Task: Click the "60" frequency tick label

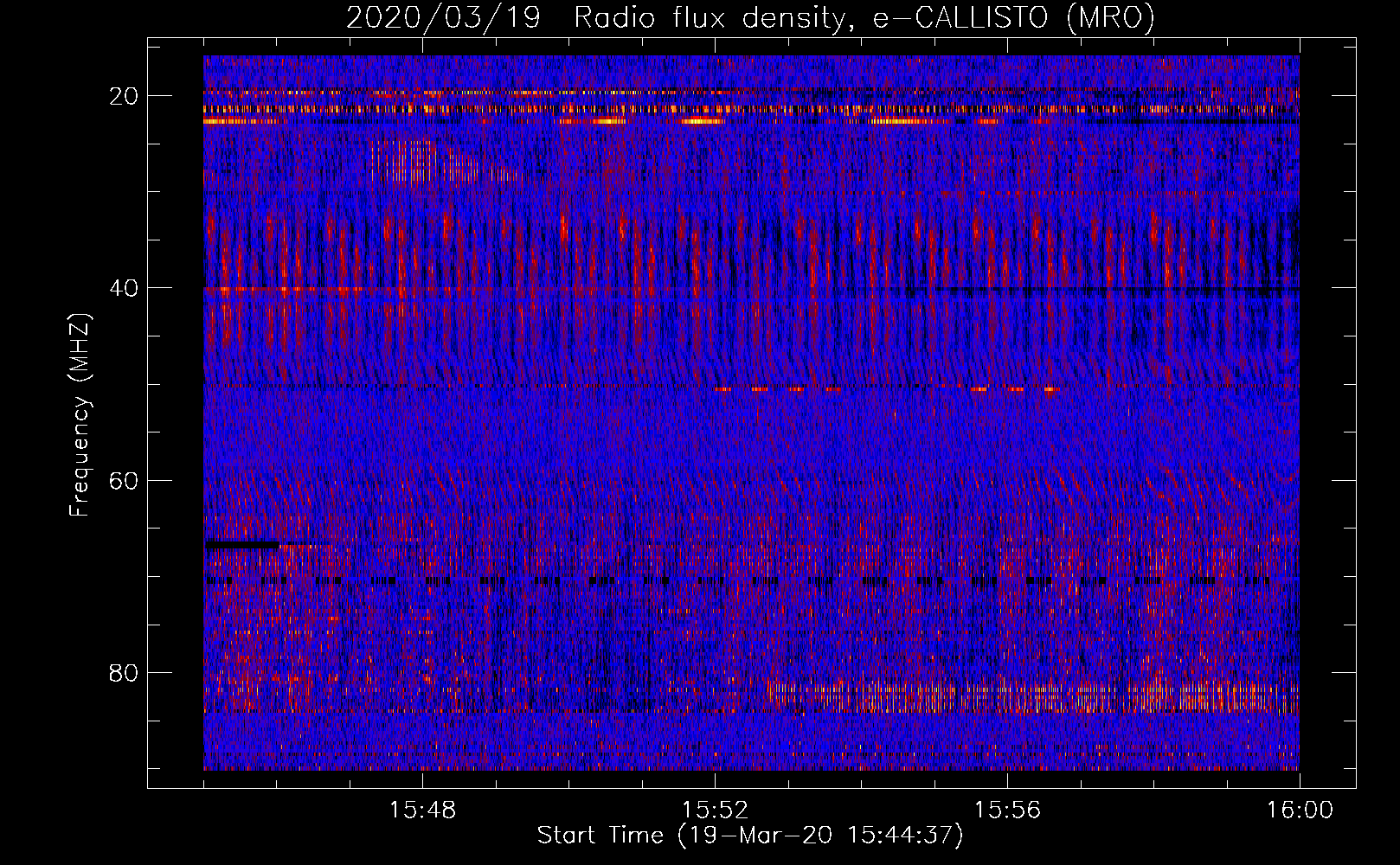Action: (x=125, y=480)
